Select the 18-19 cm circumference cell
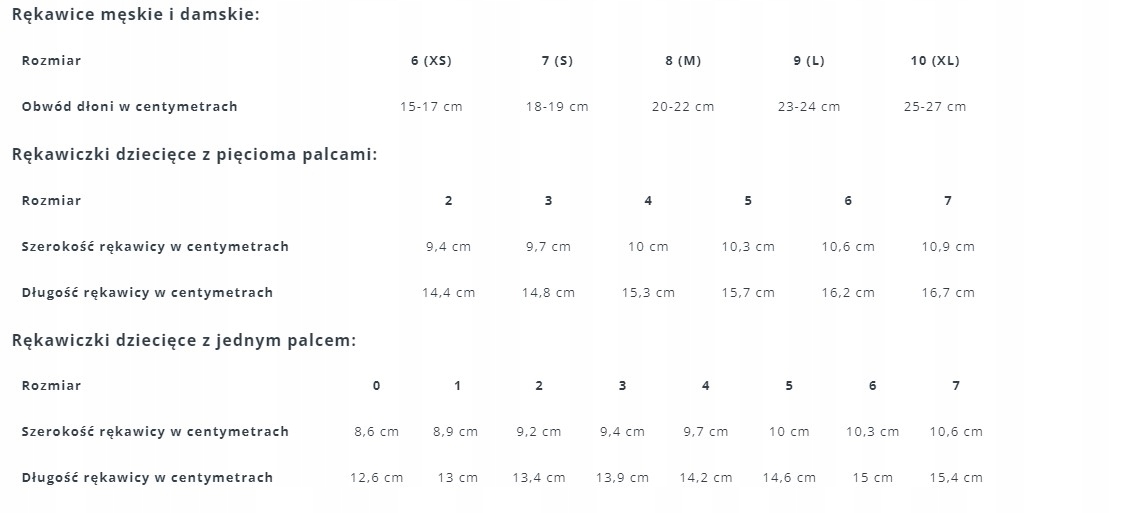Image resolution: width=1138 pixels, height=513 pixels. pyautogui.click(x=557, y=107)
